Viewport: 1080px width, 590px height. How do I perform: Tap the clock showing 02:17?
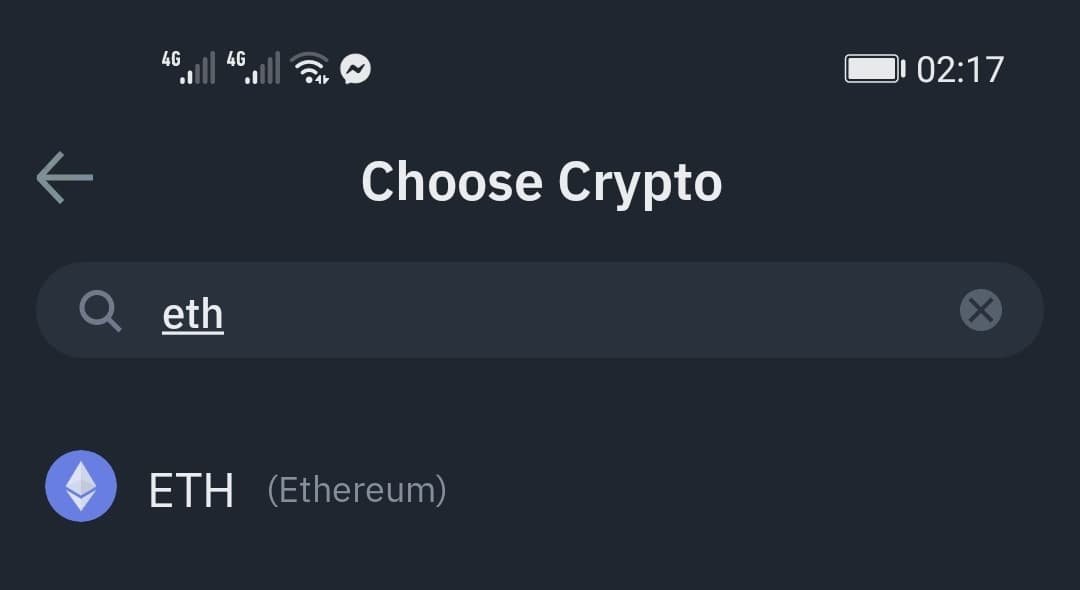(x=959, y=68)
